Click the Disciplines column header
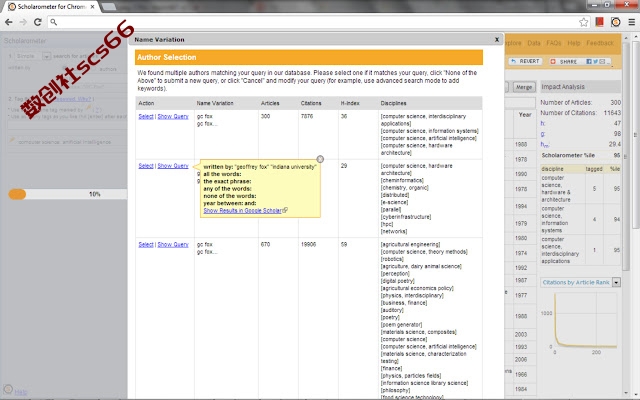This screenshot has width=640, height=400. point(393,103)
